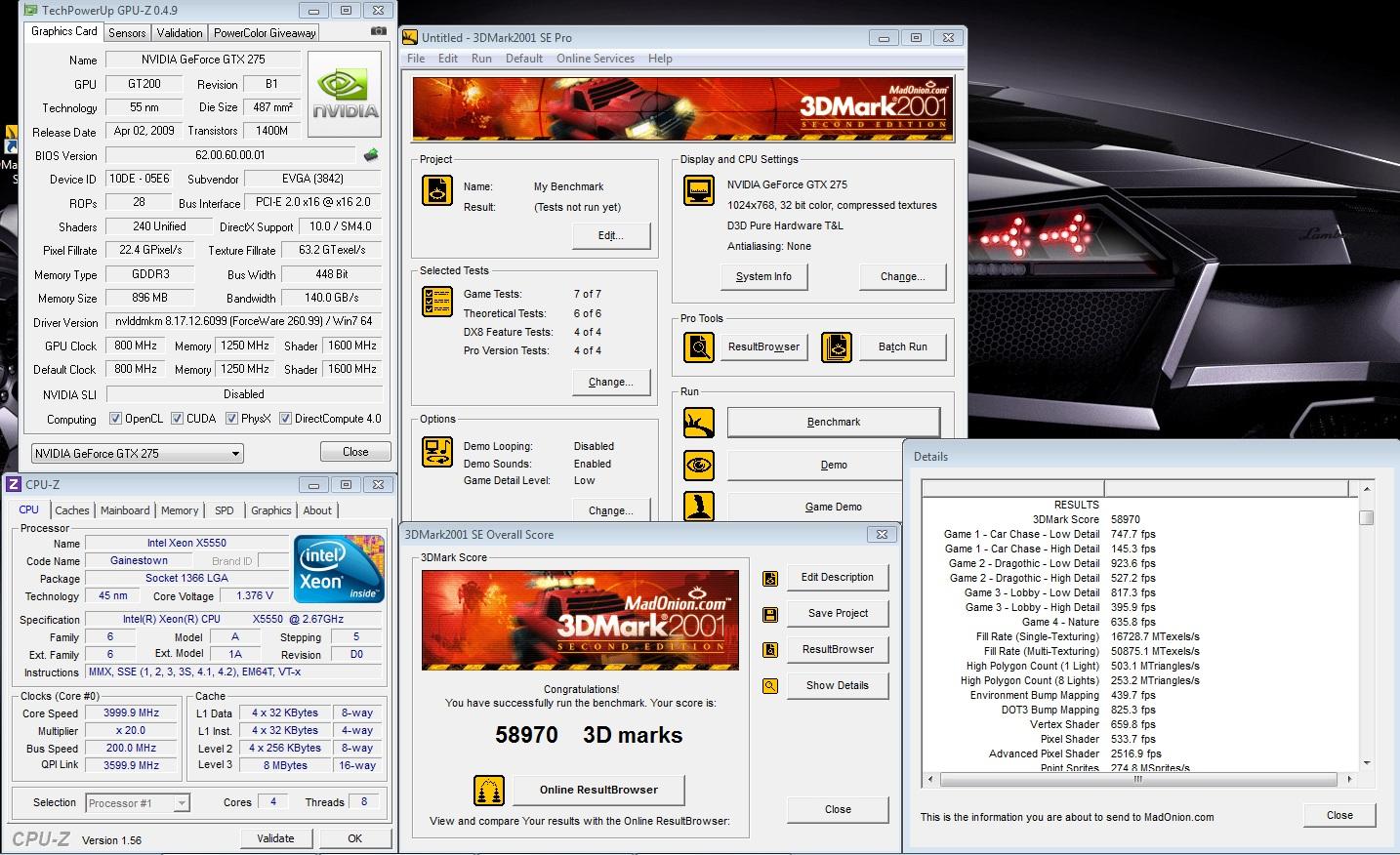
Task: Toggle the PhysX checkbox in GPU-Z
Action: point(231,419)
